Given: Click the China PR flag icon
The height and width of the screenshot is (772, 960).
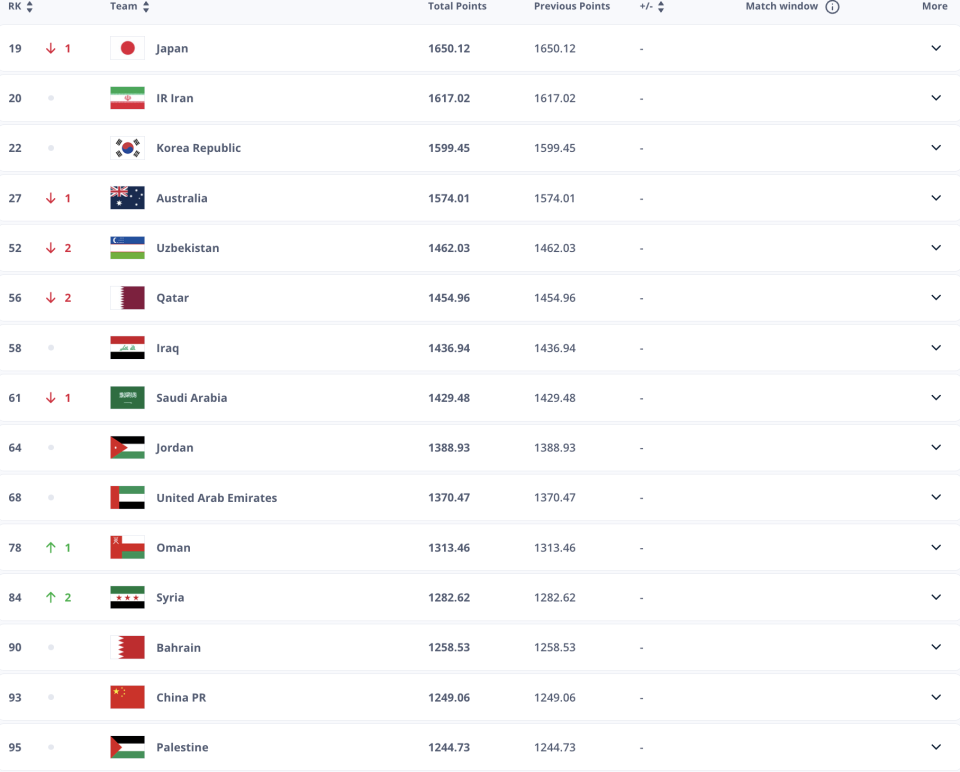Looking at the screenshot, I should tap(127, 698).
